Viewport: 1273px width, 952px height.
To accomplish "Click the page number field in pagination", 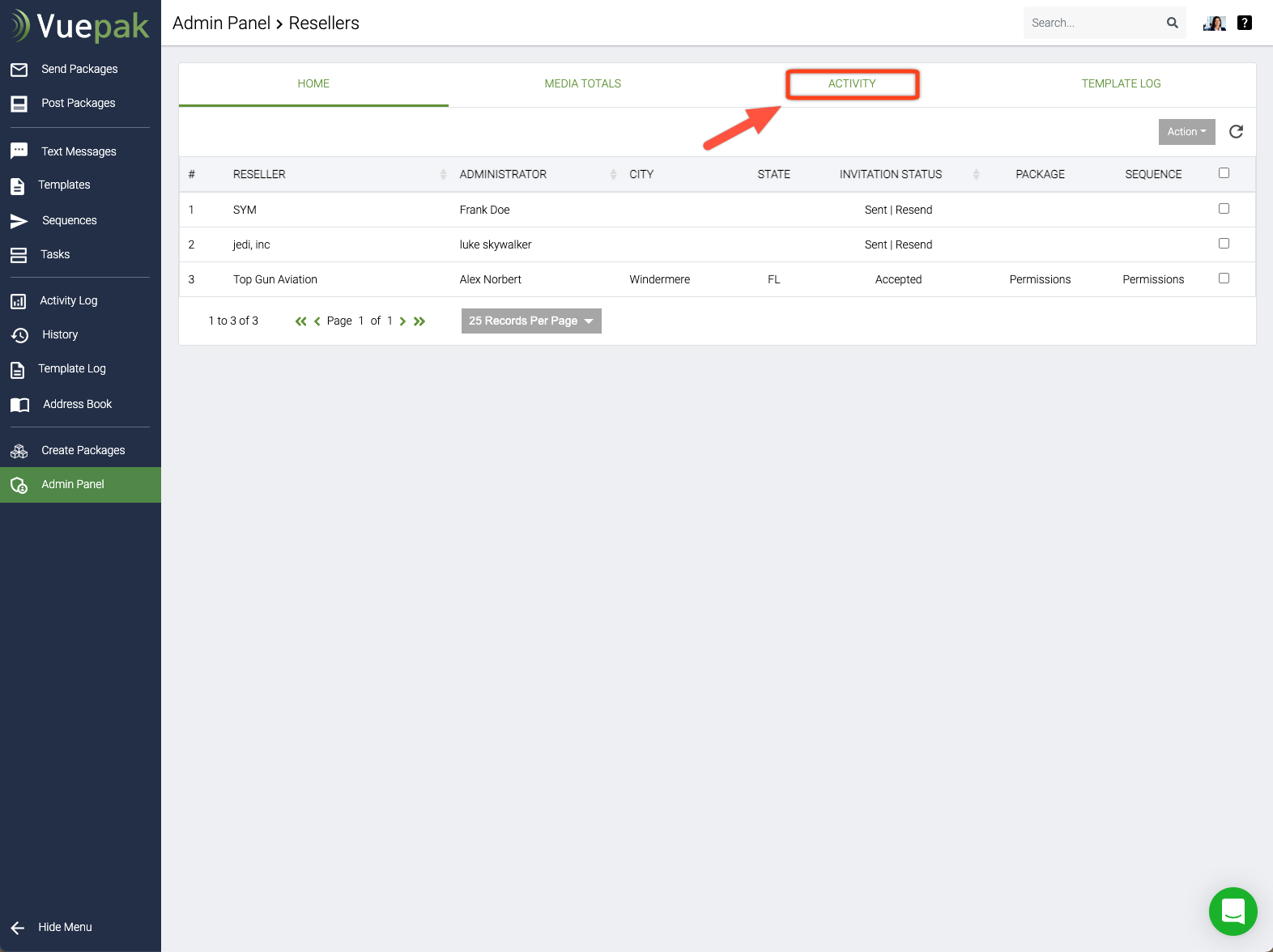I will point(361,321).
